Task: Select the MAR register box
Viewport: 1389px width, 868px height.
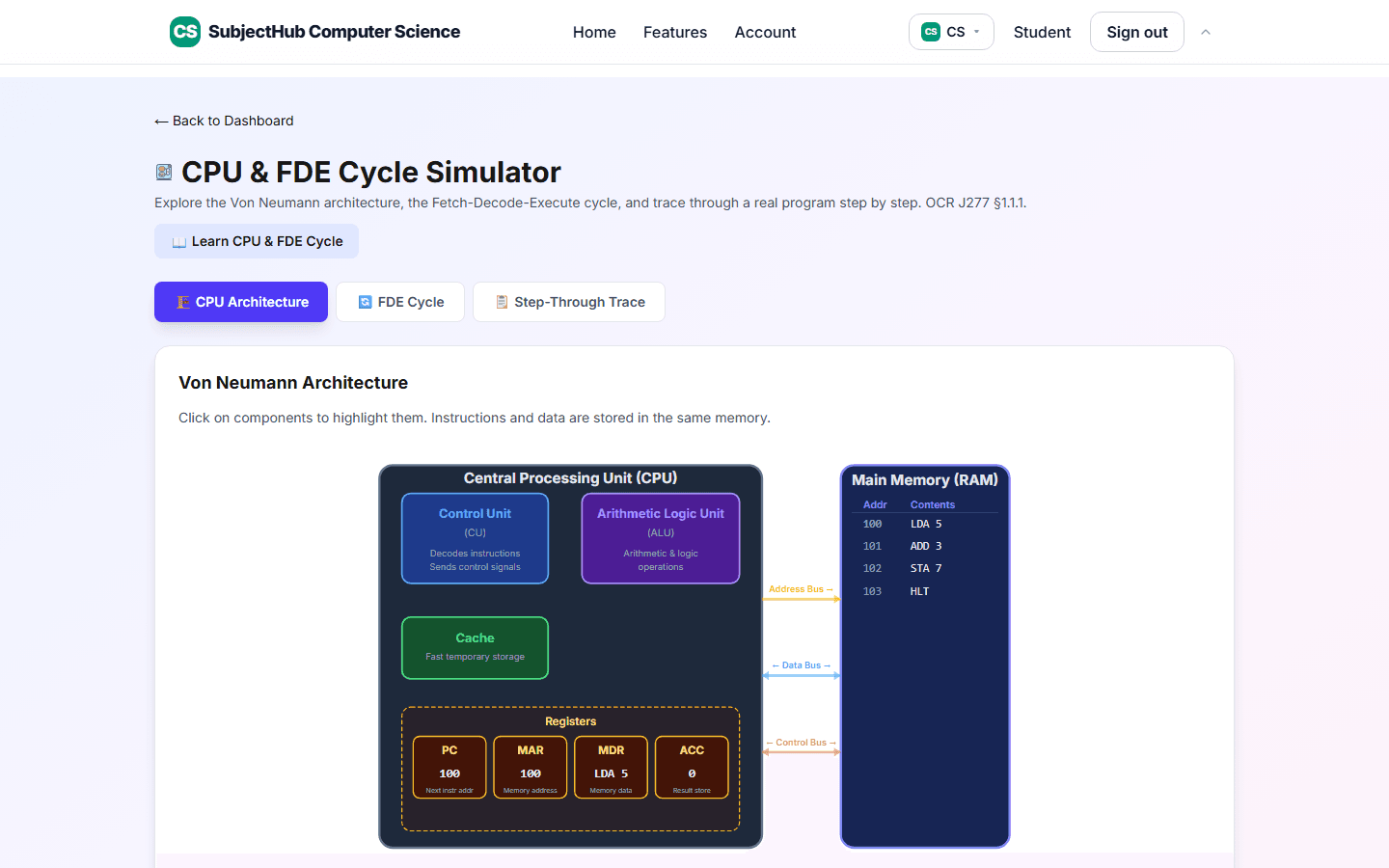Action: point(531,768)
